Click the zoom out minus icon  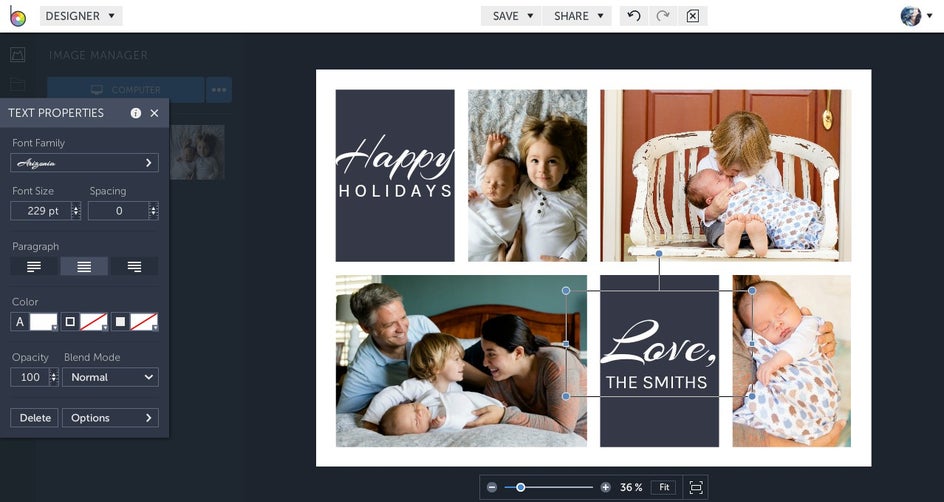[492, 487]
